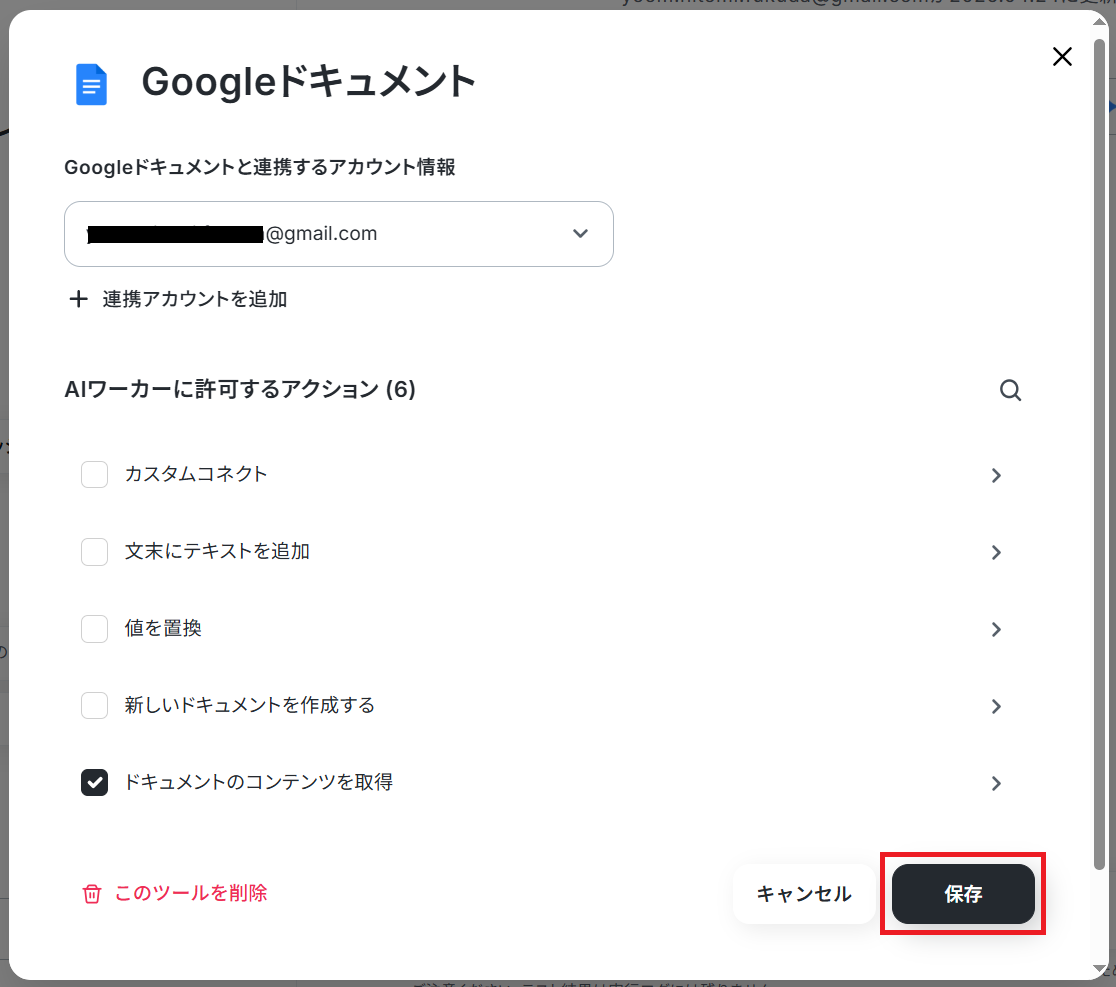Click the Google Docs logo icon
Image resolution: width=1116 pixels, height=987 pixels.
(91, 84)
